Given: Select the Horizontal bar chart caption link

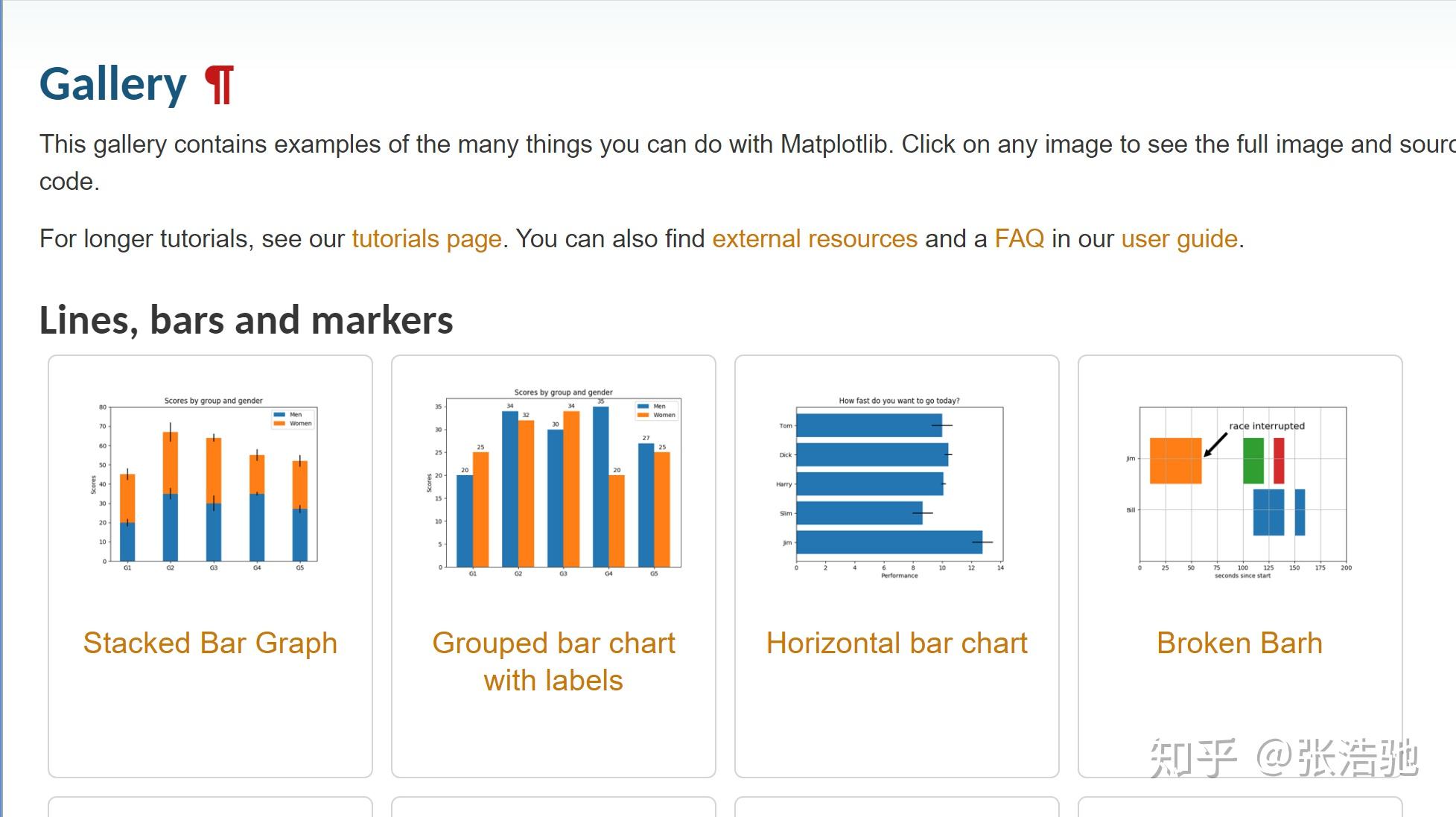Looking at the screenshot, I should (x=897, y=643).
